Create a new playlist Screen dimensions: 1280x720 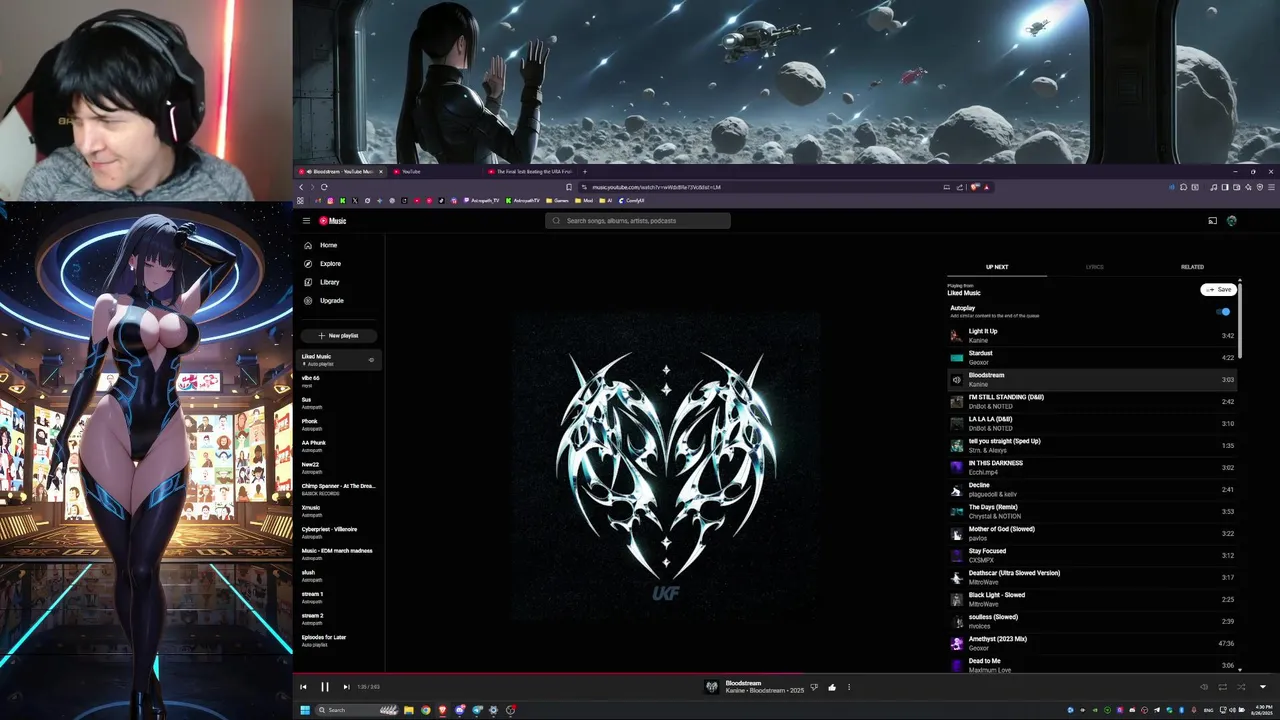(338, 336)
